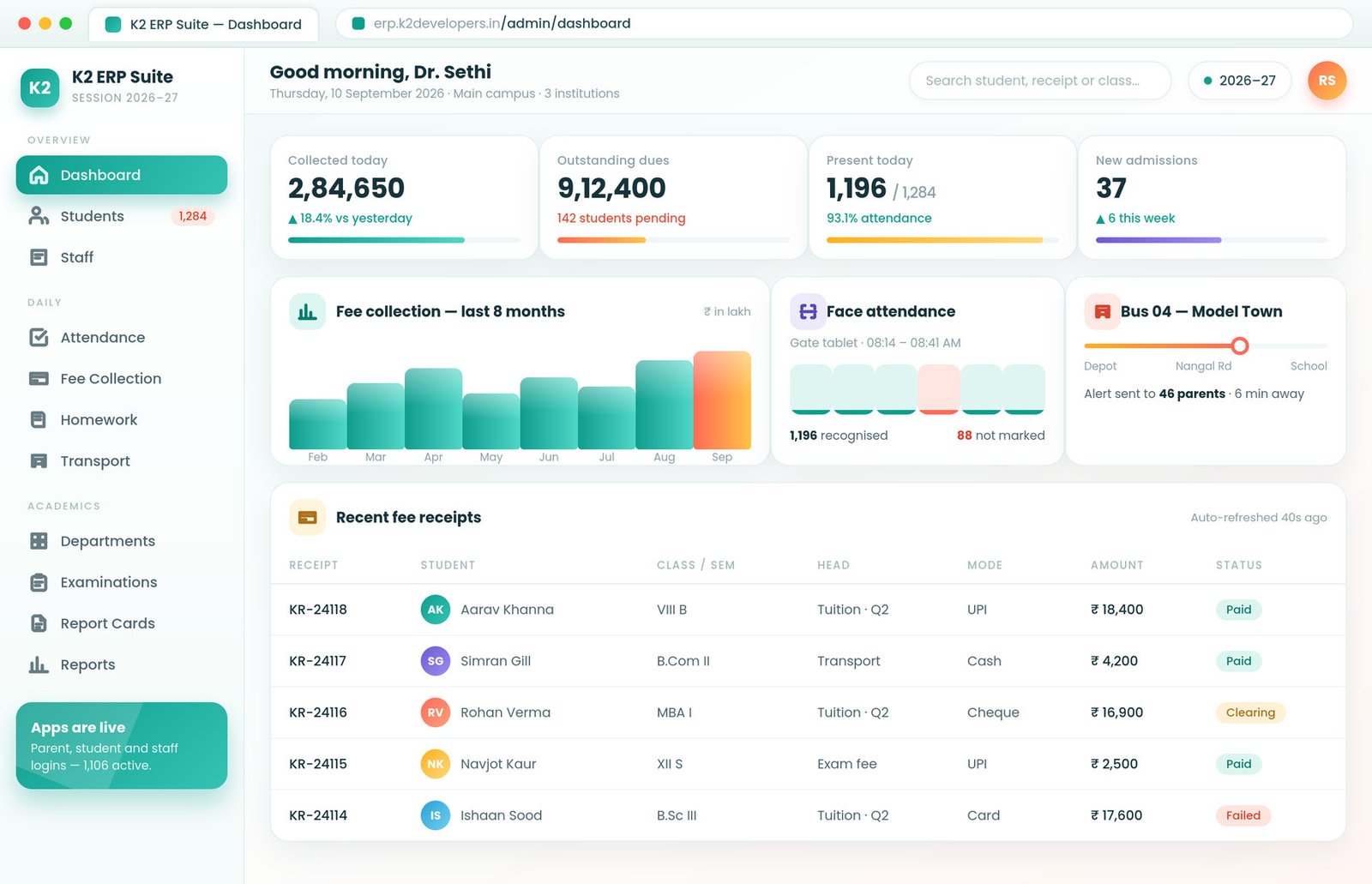Select the K2 ERP Suite browser tab

pos(203,24)
